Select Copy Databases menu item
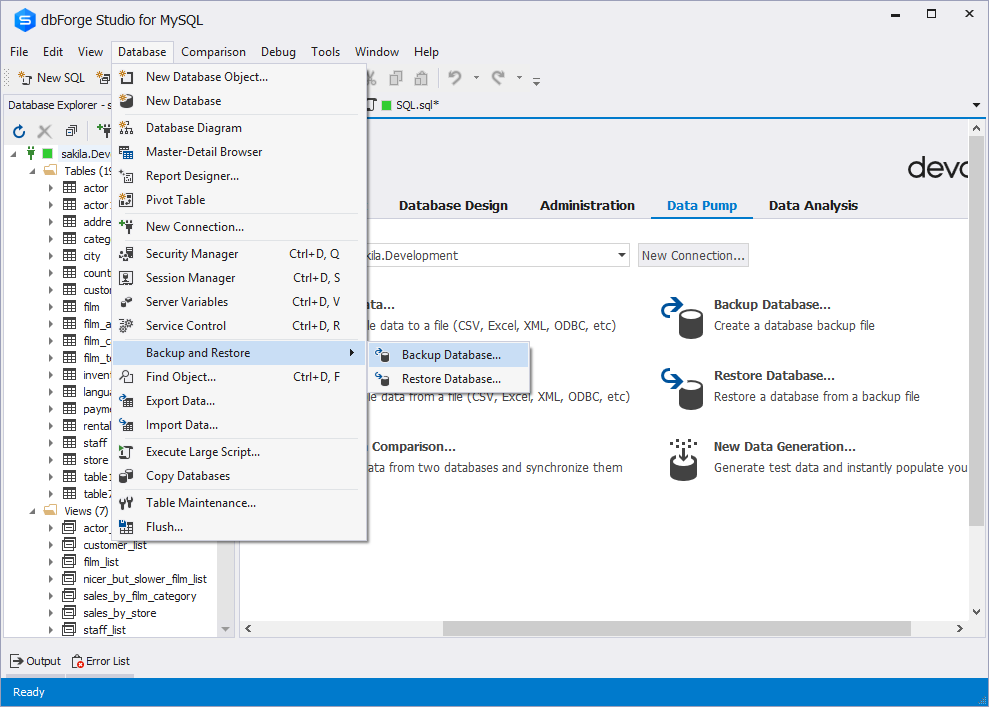 [240, 476]
